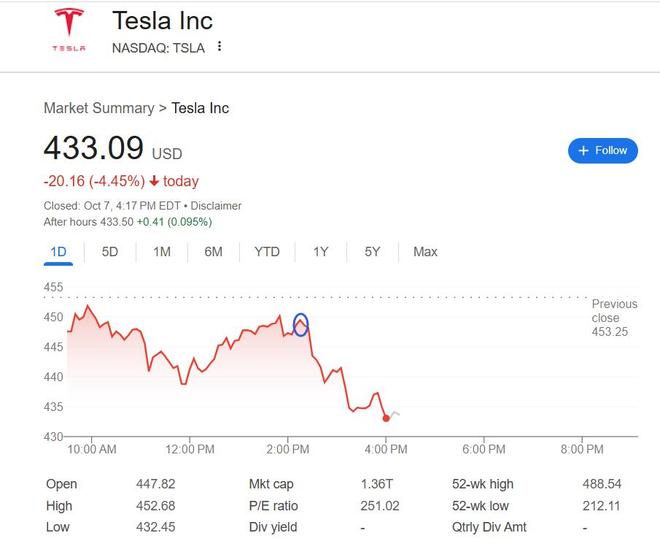Screen dimensions: 660x541
Task: Click the Tesla logo icon
Action: point(69,30)
